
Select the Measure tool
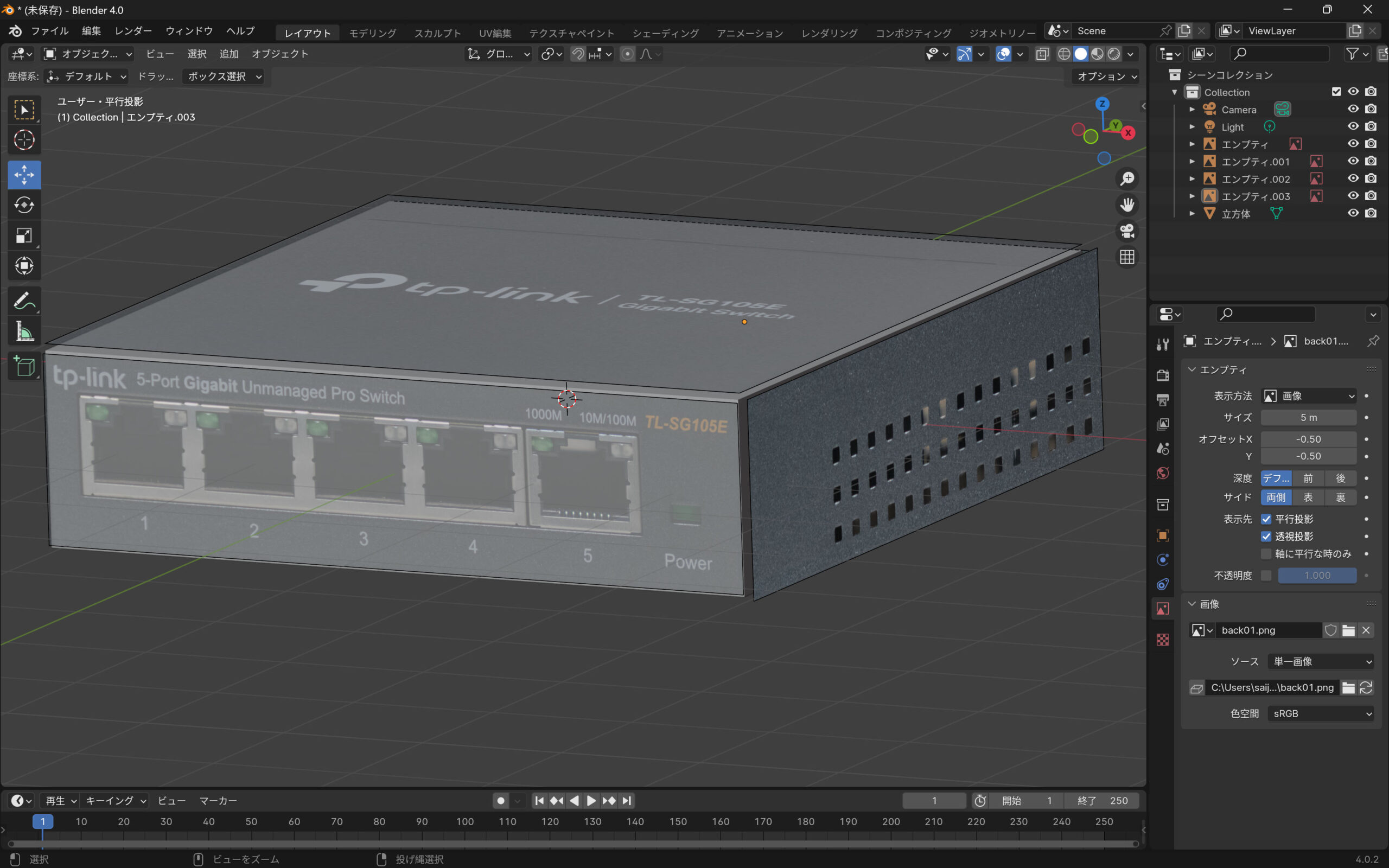[x=24, y=331]
